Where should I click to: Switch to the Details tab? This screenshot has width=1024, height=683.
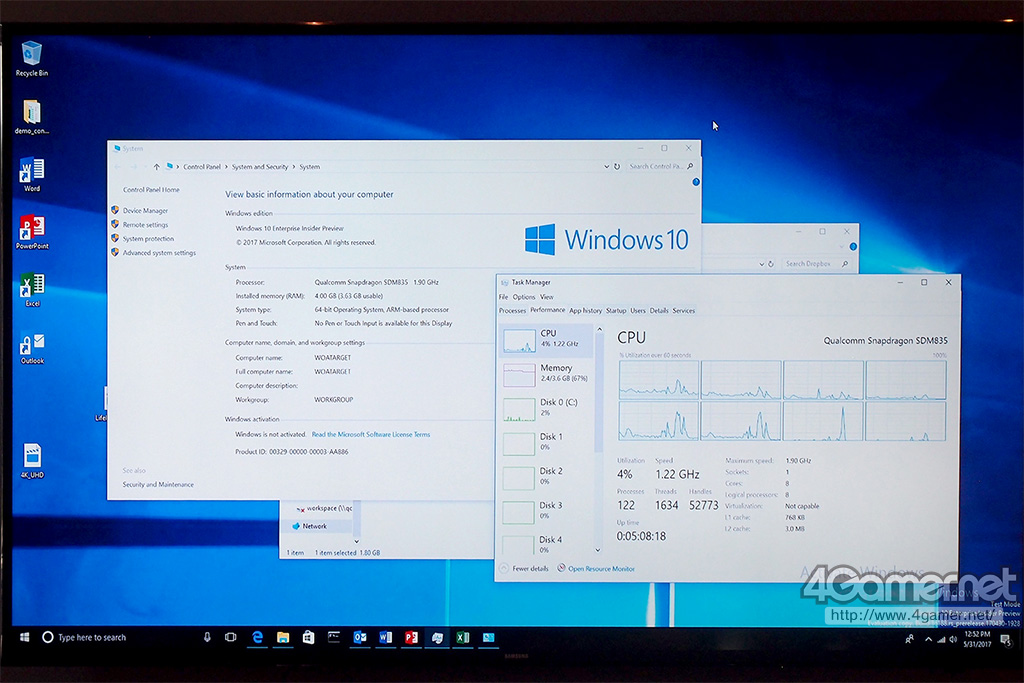click(x=659, y=311)
